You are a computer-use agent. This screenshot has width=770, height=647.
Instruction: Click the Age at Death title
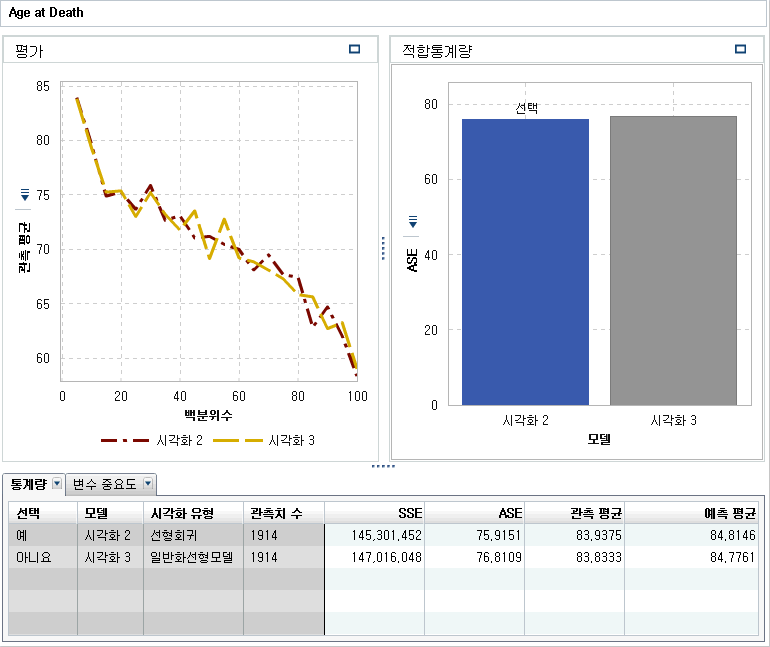coord(46,13)
